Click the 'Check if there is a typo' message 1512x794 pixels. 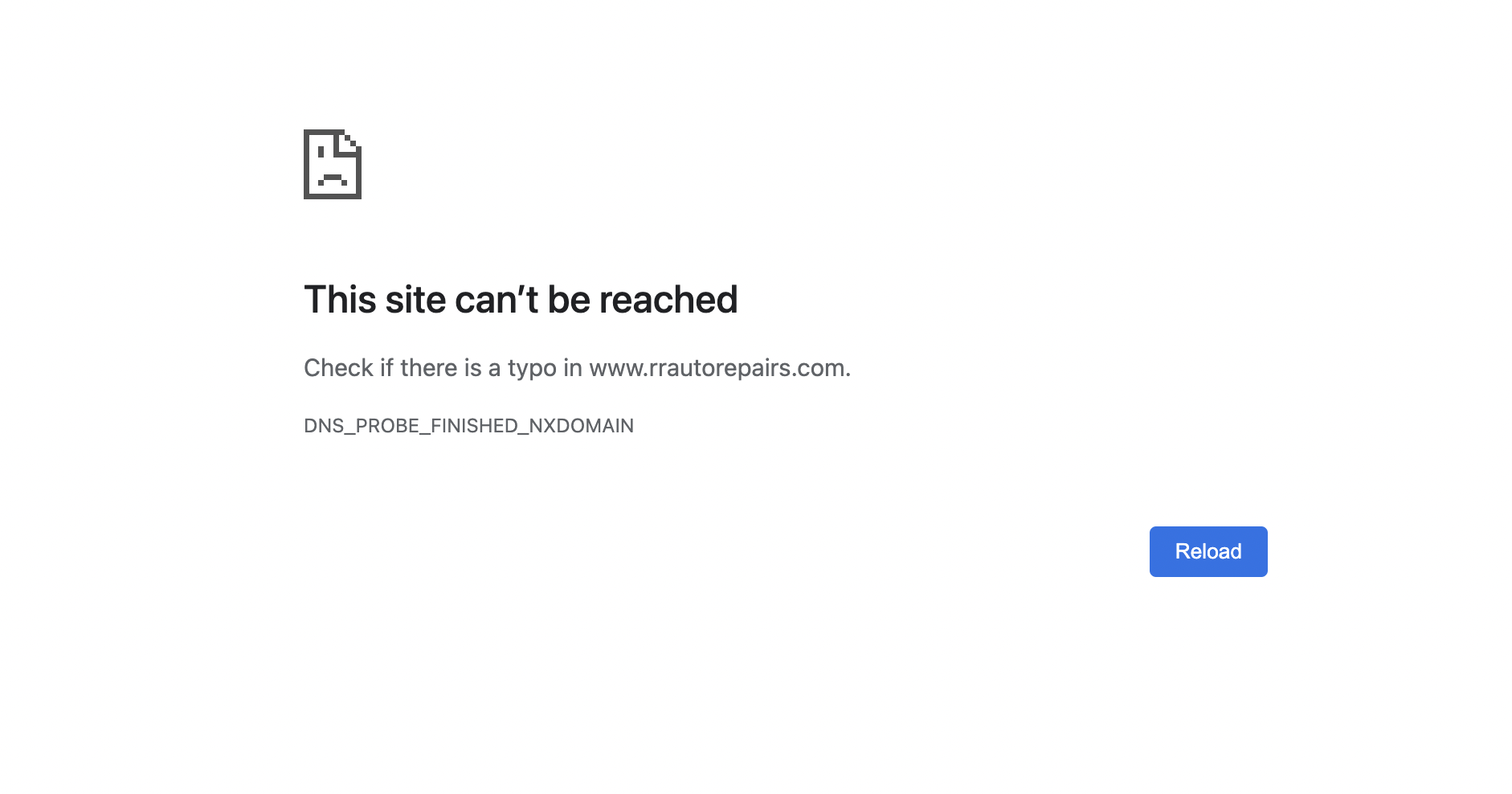pyautogui.click(x=577, y=368)
